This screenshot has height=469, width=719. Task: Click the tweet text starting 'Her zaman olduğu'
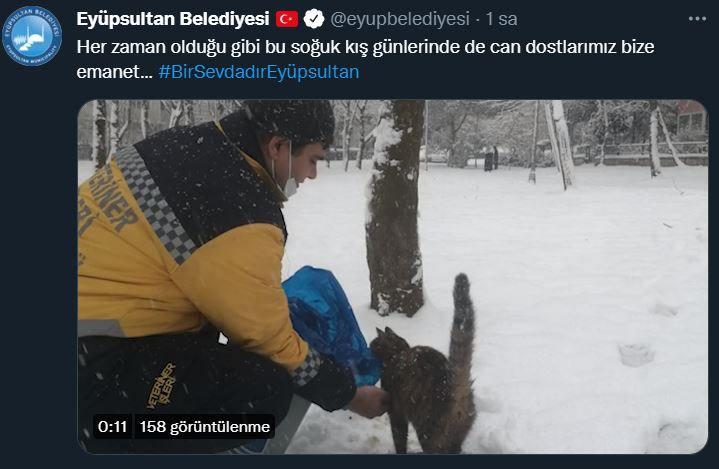point(365,60)
